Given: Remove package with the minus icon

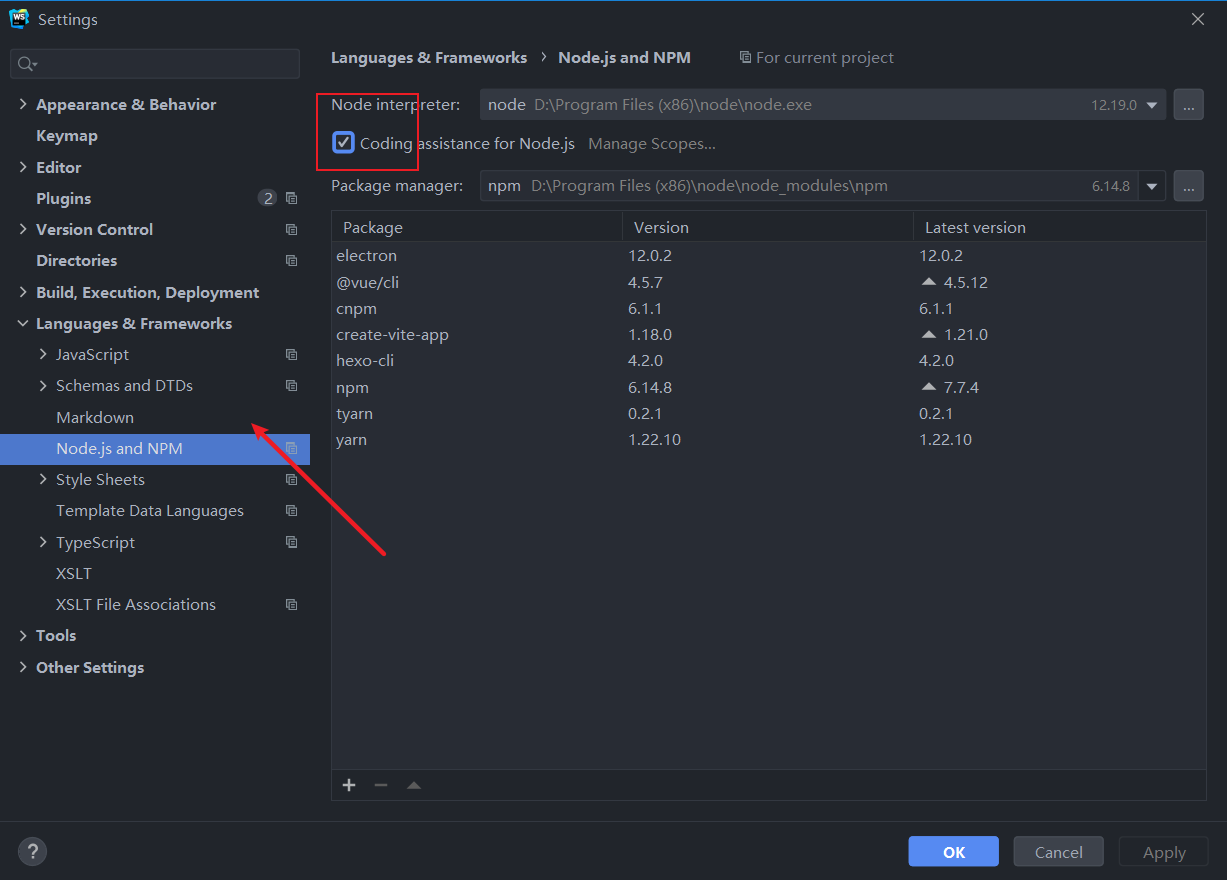Looking at the screenshot, I should [381, 785].
